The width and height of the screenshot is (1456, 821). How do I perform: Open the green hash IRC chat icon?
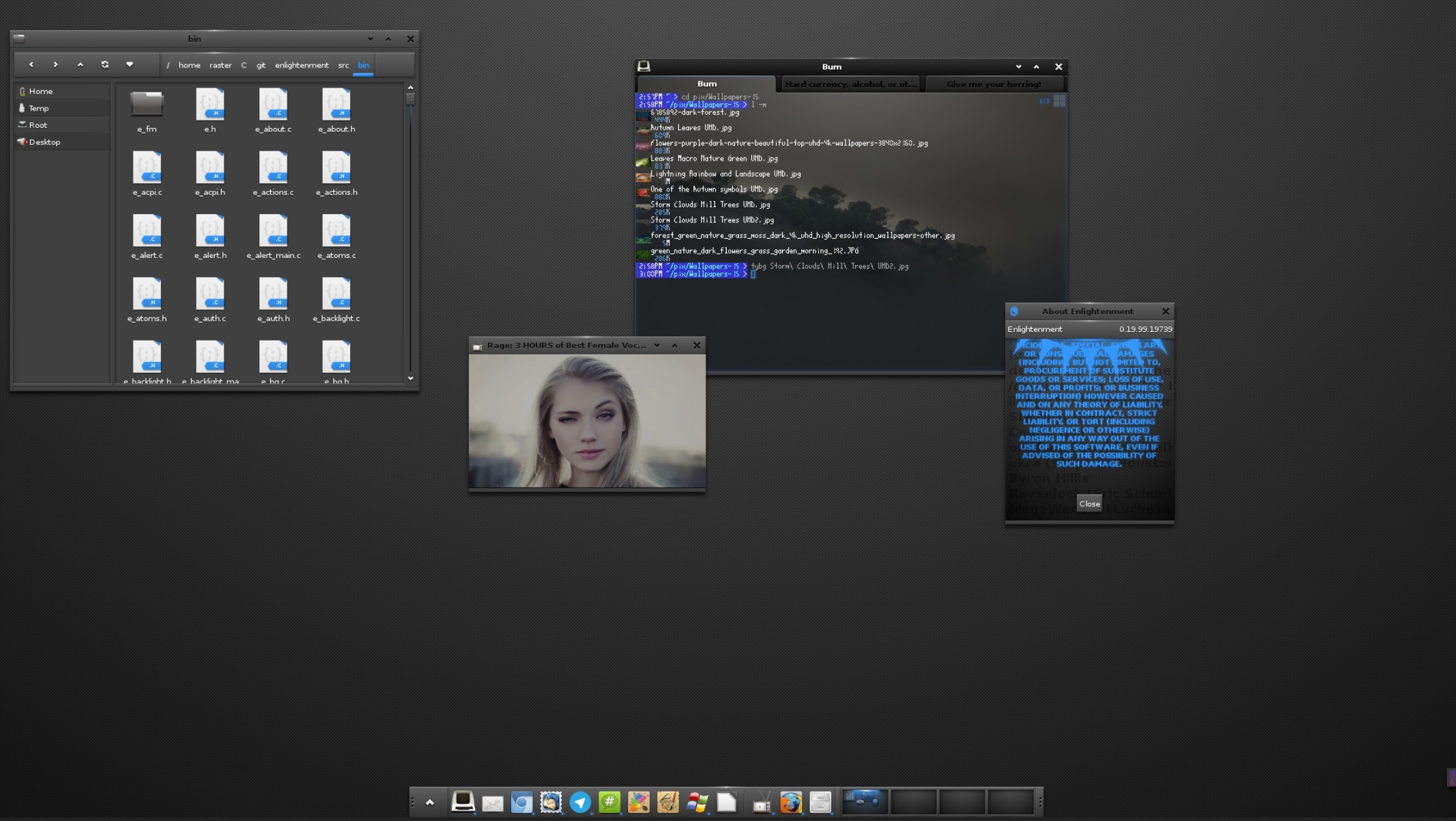point(609,802)
